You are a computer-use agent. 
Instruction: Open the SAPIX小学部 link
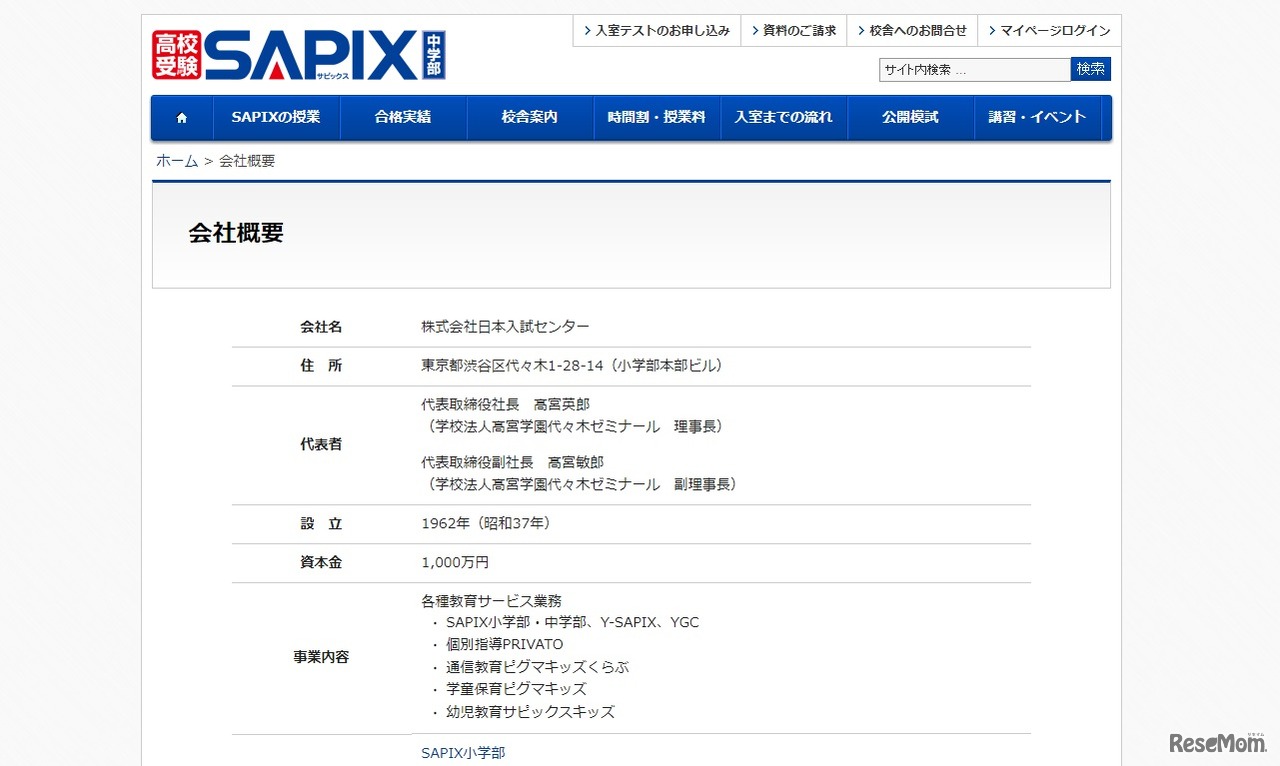[x=463, y=753]
